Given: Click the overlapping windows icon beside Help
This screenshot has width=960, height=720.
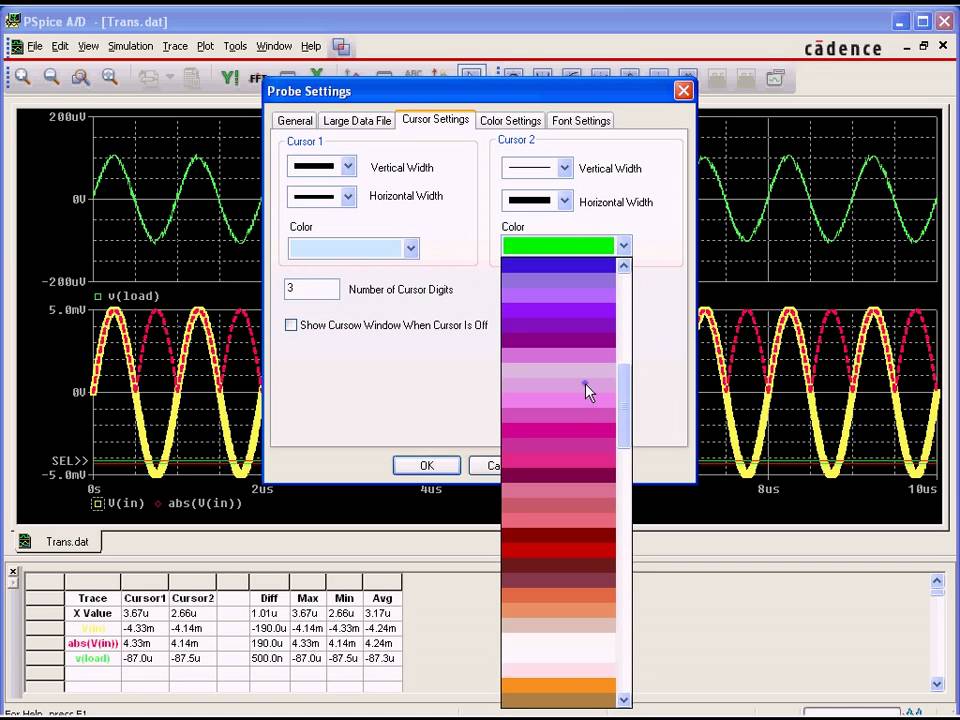Looking at the screenshot, I should pyautogui.click(x=341, y=47).
